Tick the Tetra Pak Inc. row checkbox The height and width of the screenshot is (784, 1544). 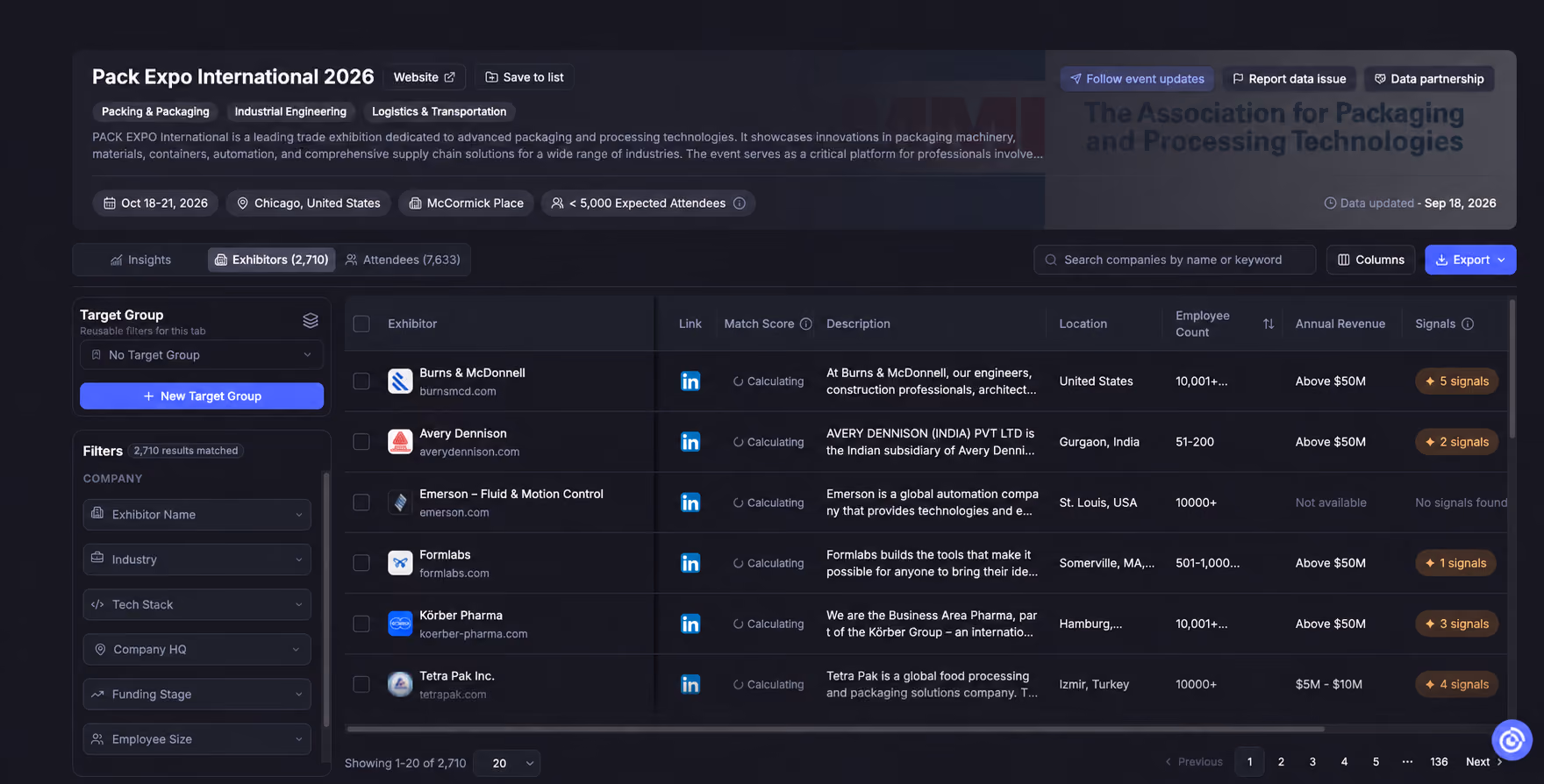pyautogui.click(x=361, y=684)
